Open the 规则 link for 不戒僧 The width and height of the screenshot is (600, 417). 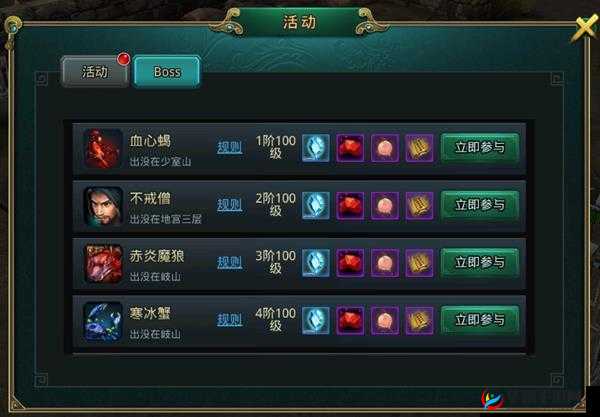(230, 205)
